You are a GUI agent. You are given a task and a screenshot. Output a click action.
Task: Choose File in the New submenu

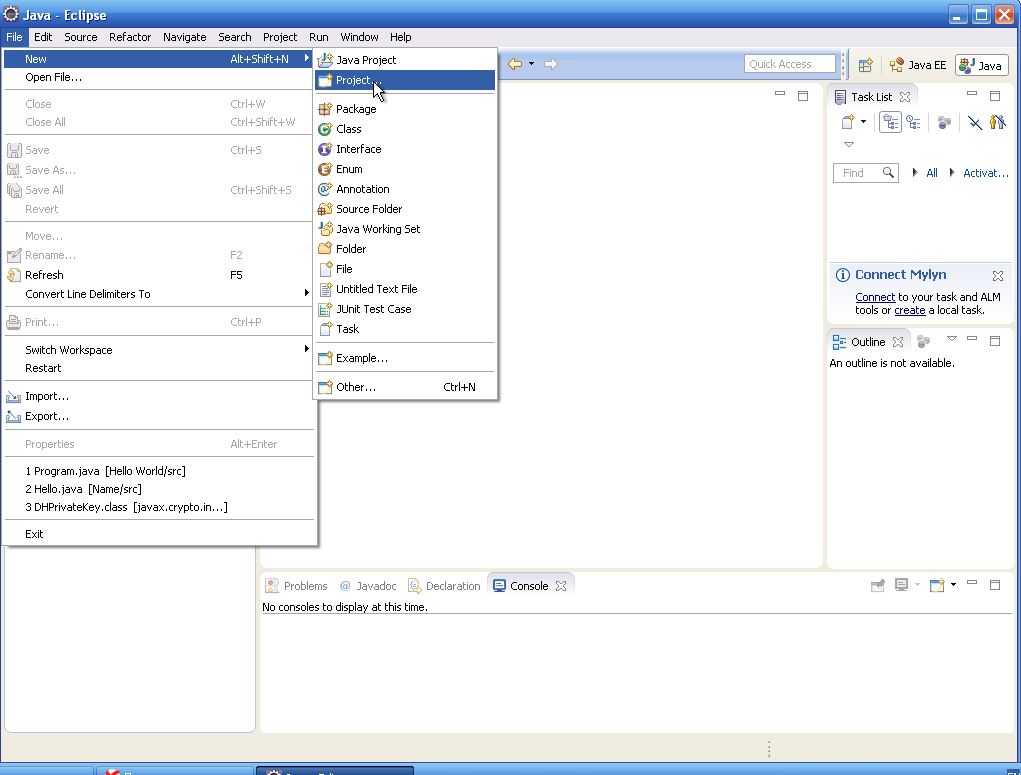404,269
